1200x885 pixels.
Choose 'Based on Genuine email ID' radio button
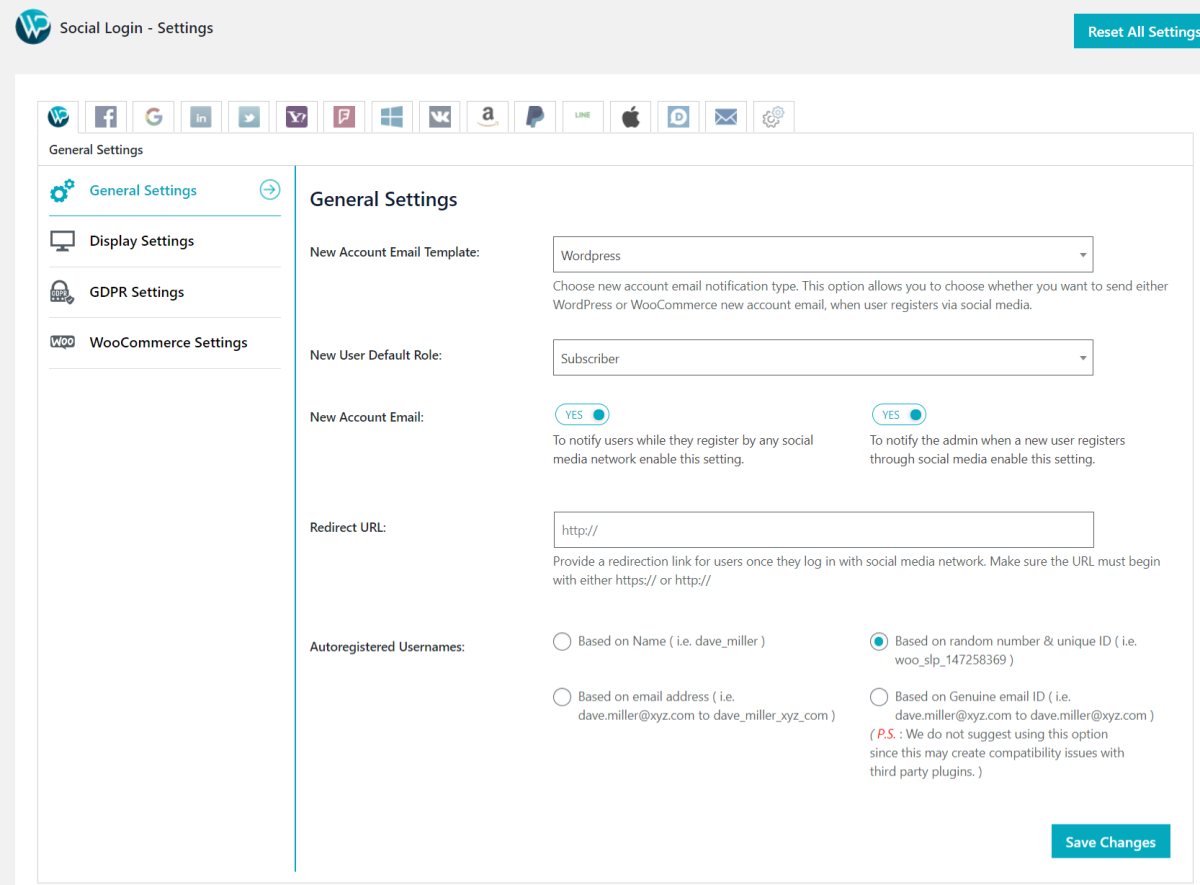879,697
